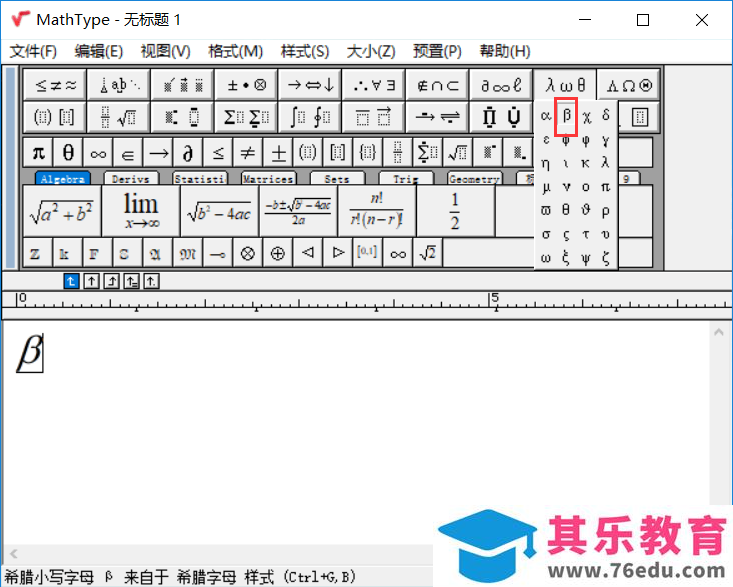The height and width of the screenshot is (587, 733).
Task: Switch to the Geometry tab
Action: tap(474, 179)
